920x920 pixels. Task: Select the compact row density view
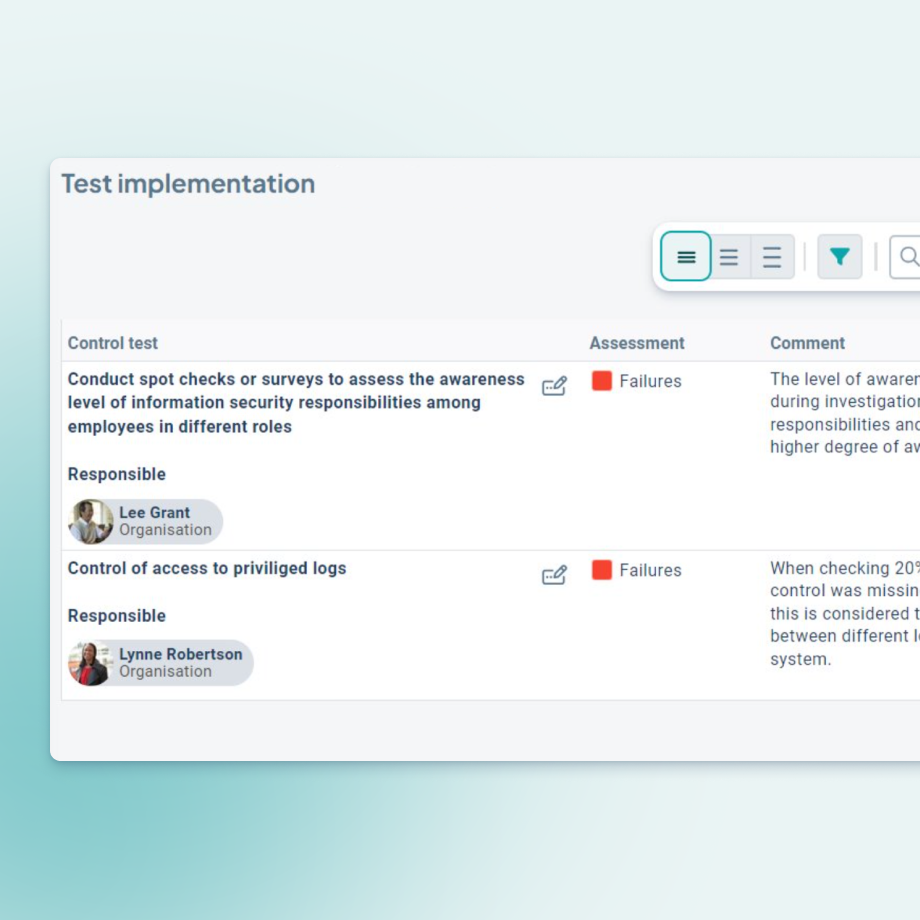(x=686, y=257)
